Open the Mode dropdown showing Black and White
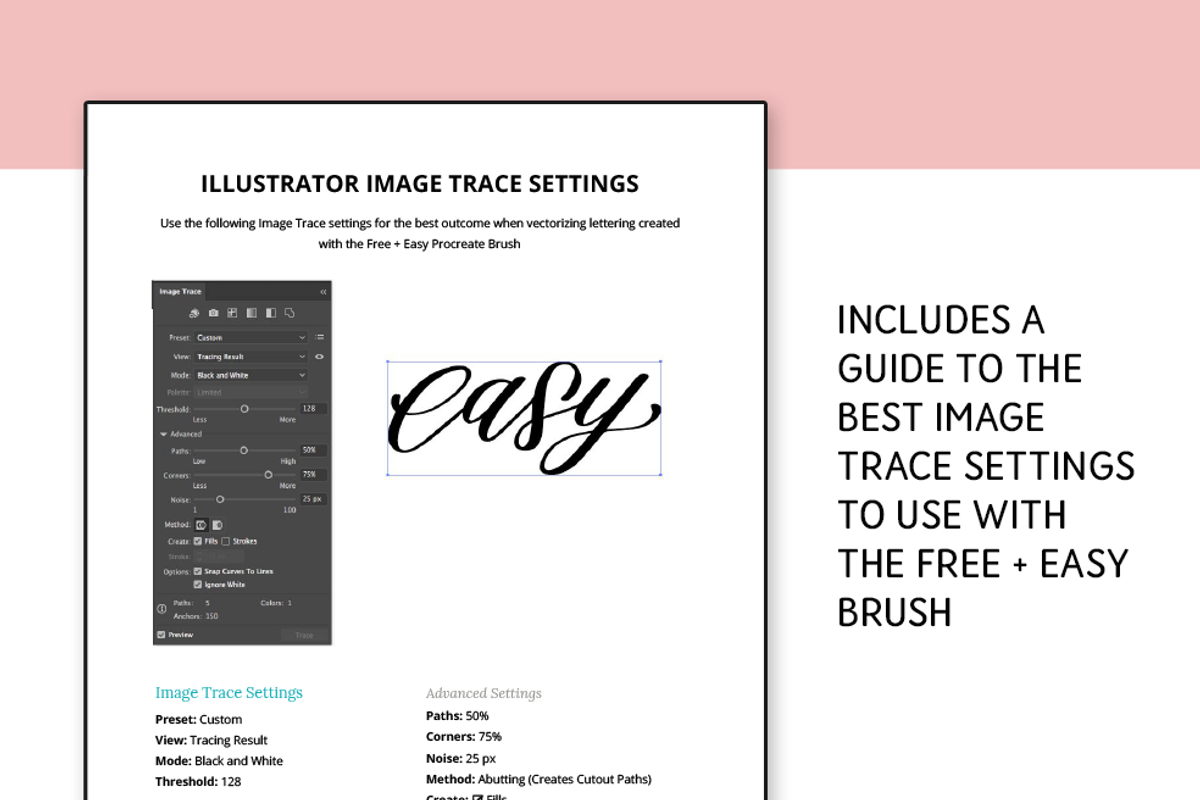1200x800 pixels. 251,375
